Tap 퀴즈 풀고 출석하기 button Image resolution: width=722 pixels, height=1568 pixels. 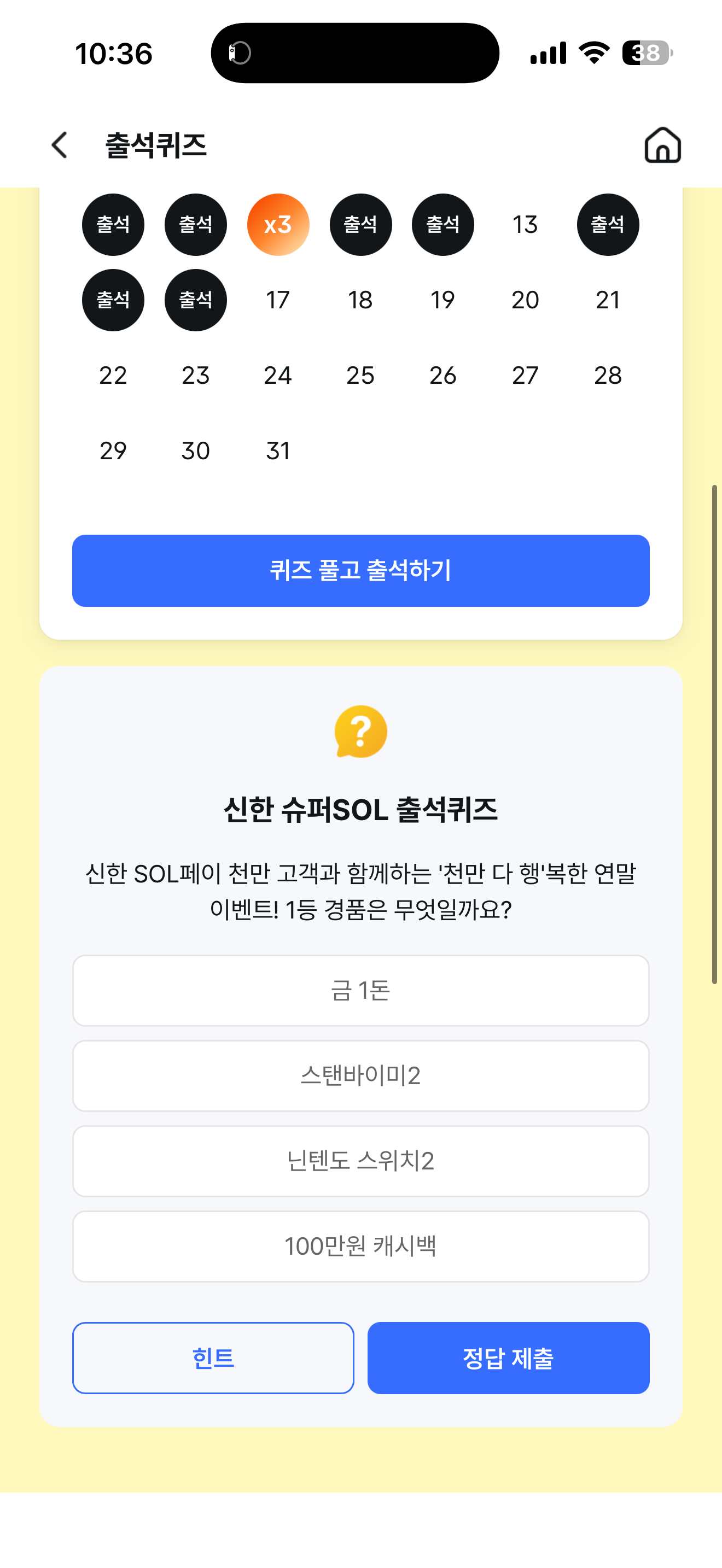pos(361,570)
